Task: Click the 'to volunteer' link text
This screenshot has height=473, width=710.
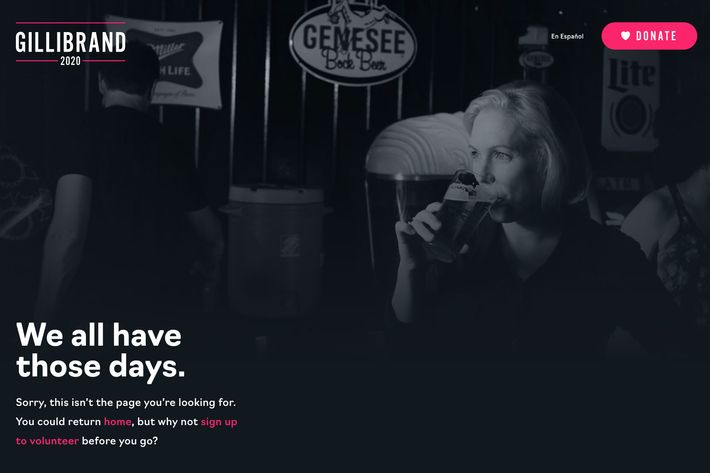Action: (x=47, y=441)
